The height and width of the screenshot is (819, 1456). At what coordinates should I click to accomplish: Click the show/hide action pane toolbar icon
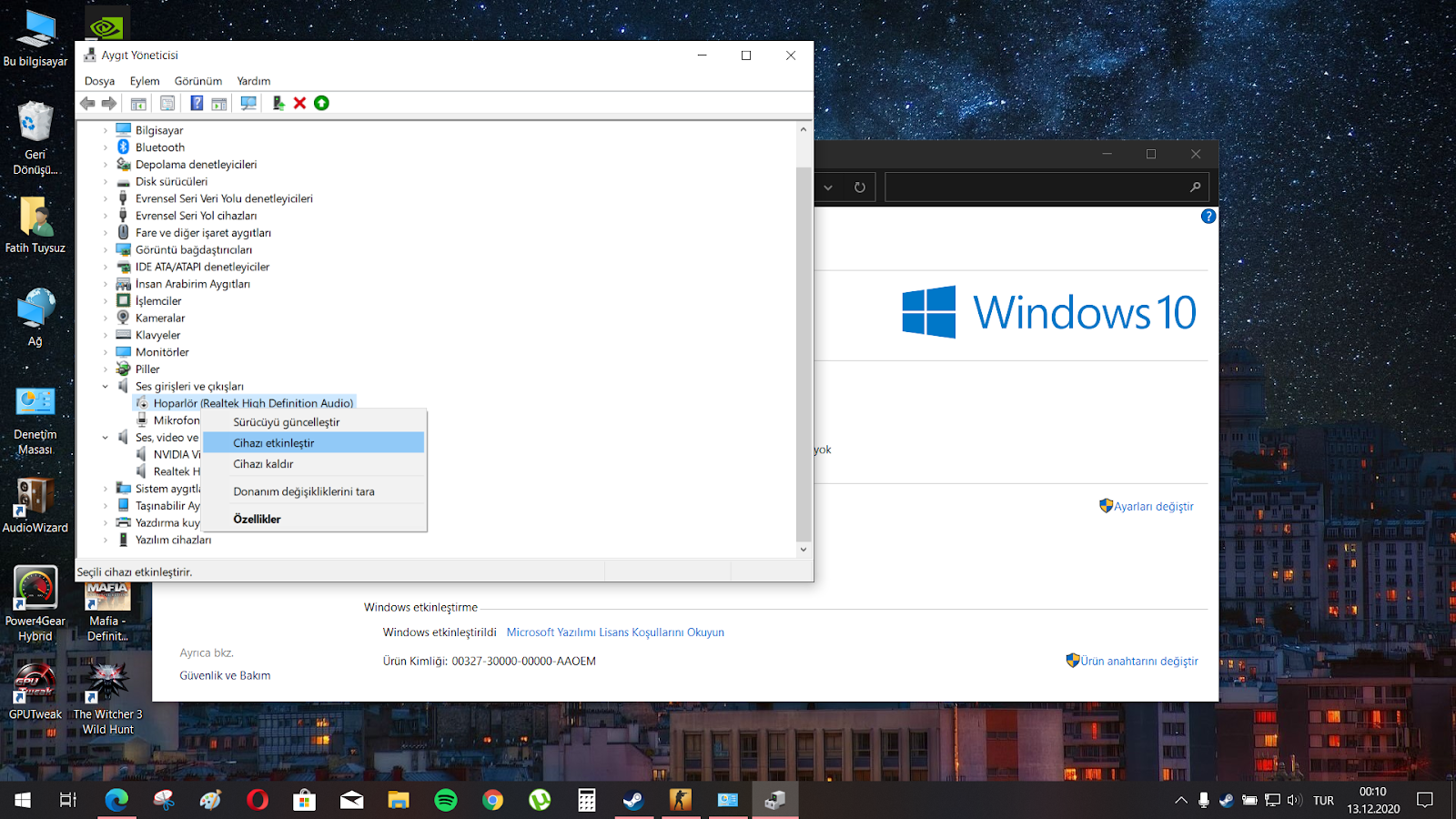[219, 104]
